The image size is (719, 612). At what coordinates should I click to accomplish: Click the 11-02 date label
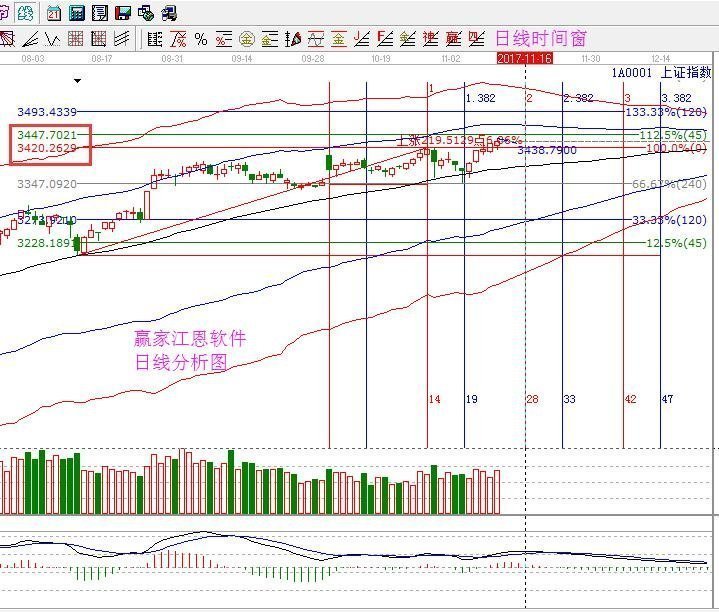[450, 59]
